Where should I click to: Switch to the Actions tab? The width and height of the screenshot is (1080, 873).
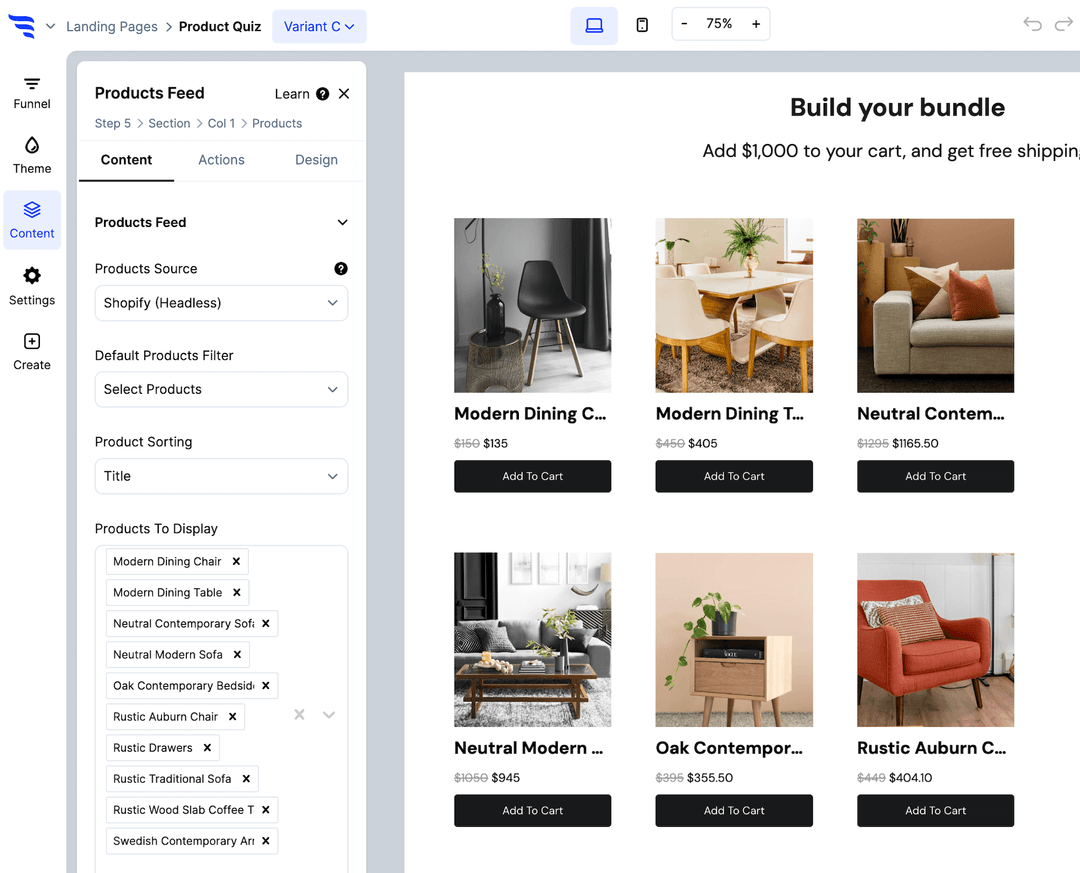click(221, 159)
